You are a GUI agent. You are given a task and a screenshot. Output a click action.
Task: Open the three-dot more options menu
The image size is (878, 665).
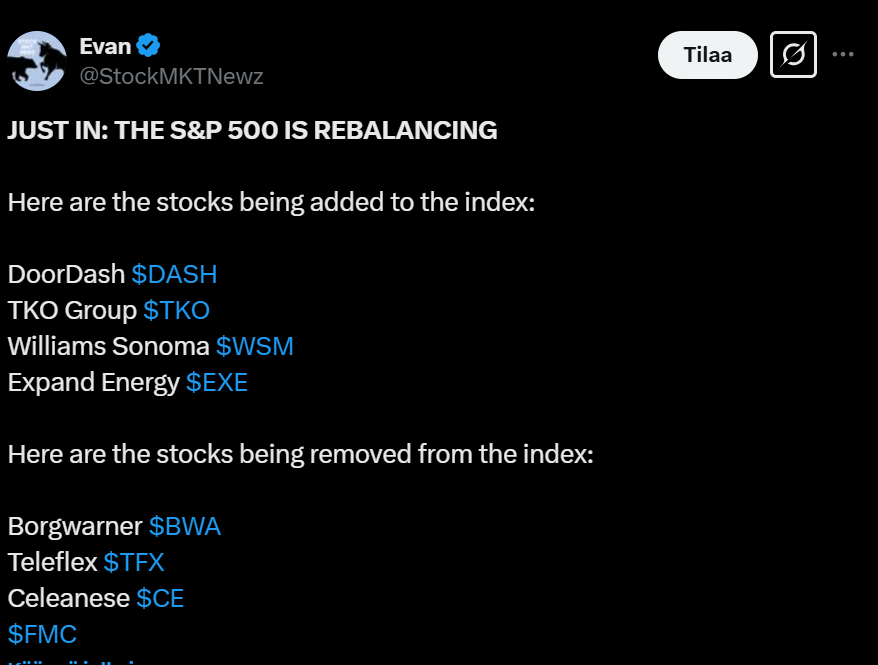843,54
